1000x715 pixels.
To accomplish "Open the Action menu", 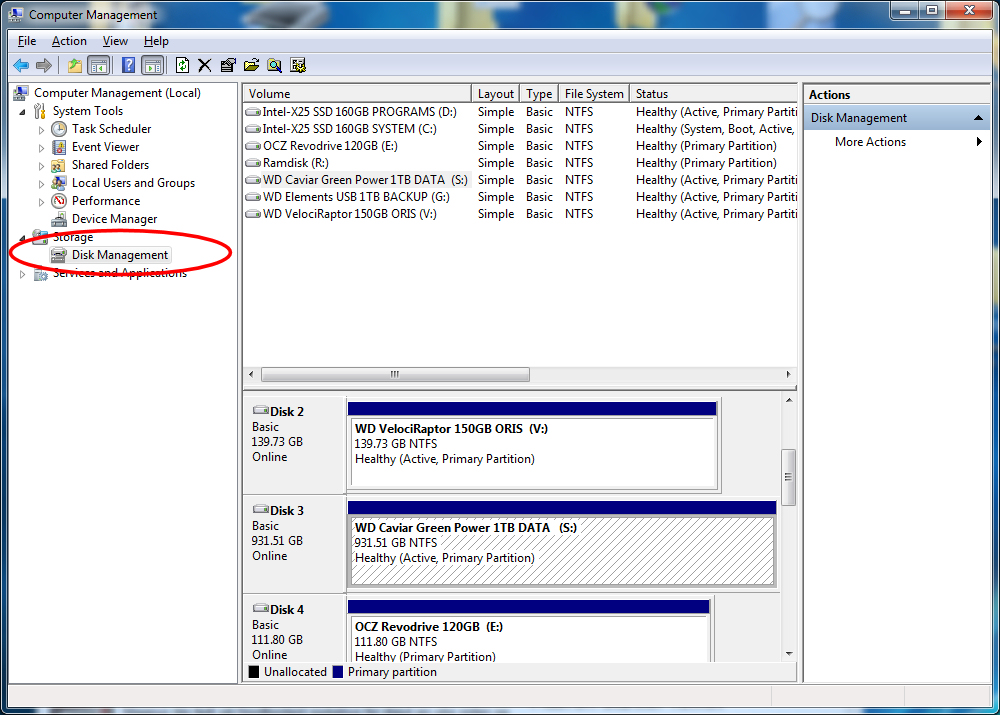I will point(69,41).
